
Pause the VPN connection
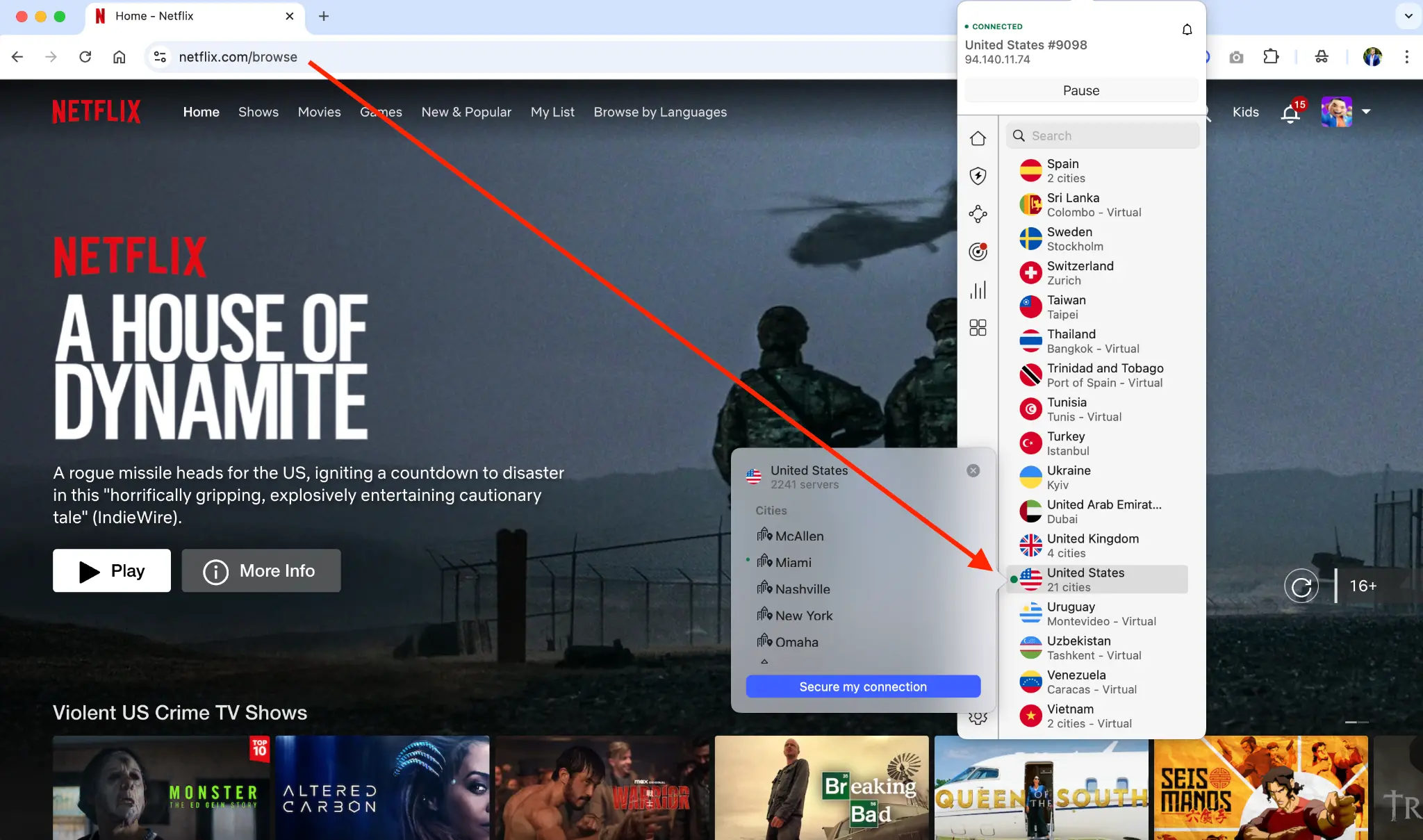click(x=1081, y=90)
